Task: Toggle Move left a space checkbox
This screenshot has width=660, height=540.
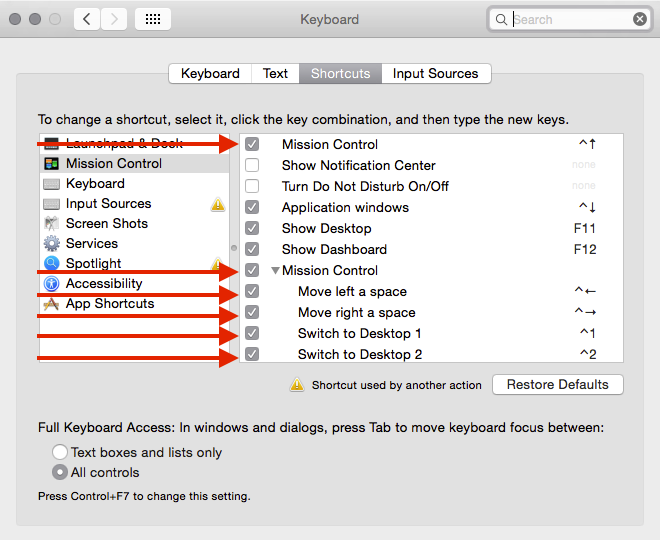Action: pos(252,291)
